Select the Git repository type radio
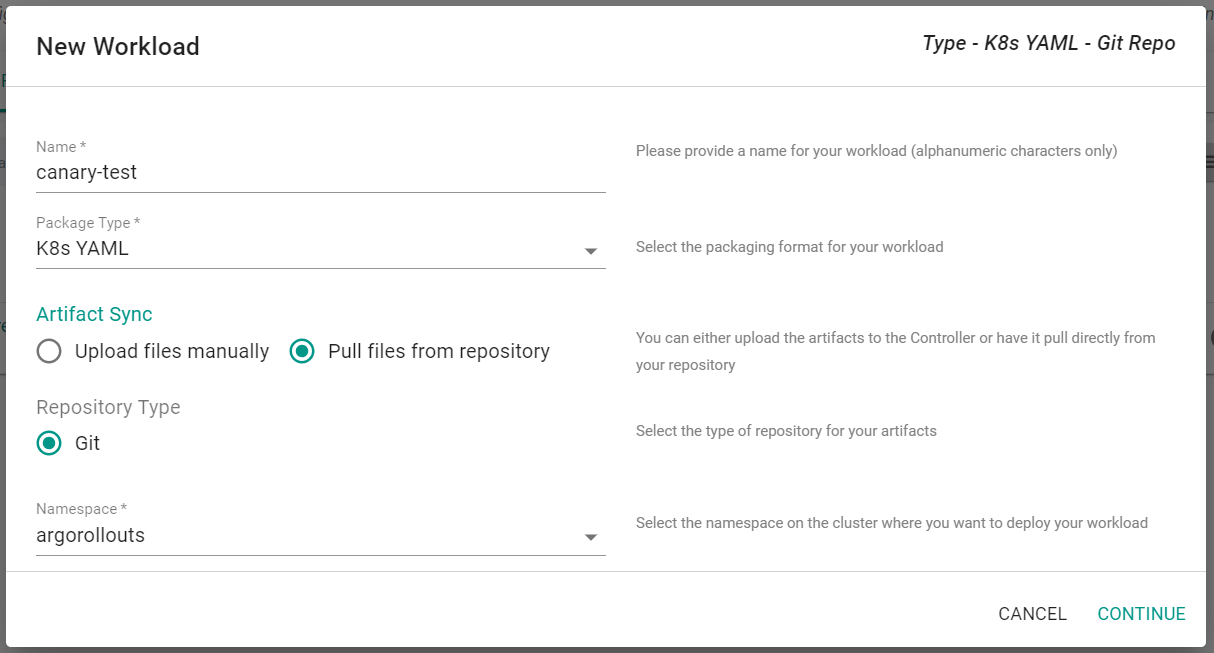The height and width of the screenshot is (653, 1214). point(49,443)
